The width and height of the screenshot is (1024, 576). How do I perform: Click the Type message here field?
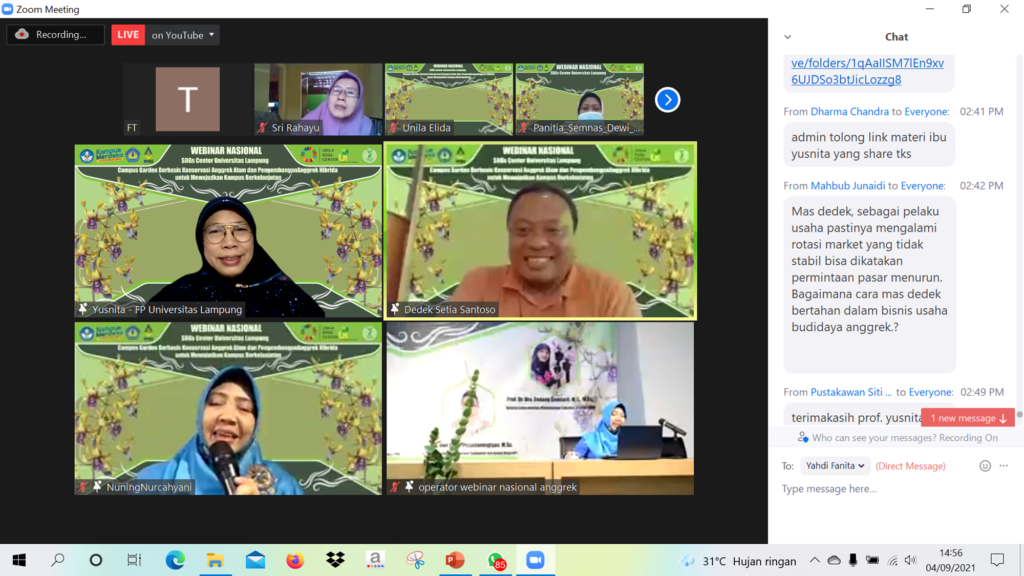coord(890,489)
